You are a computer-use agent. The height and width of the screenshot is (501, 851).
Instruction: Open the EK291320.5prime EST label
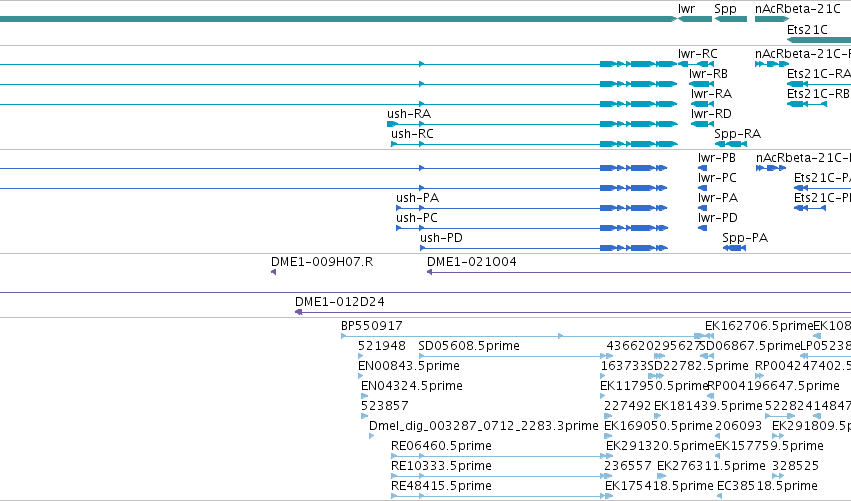tap(660, 446)
